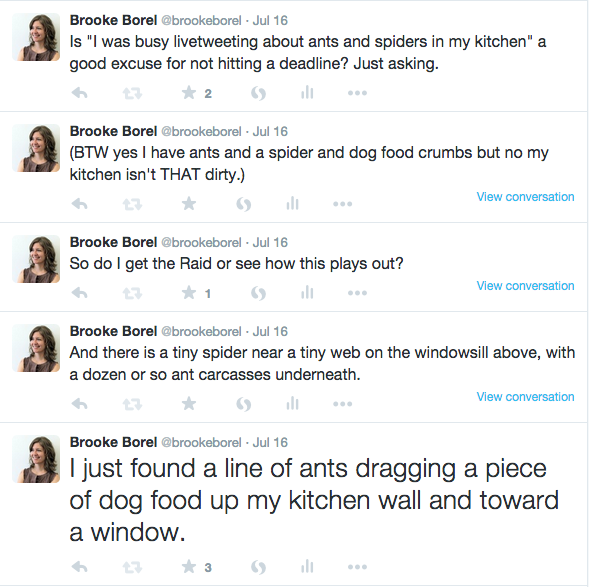Retweet the 'get the Raid' tweet
This screenshot has height=587, width=589.
click(x=132, y=293)
